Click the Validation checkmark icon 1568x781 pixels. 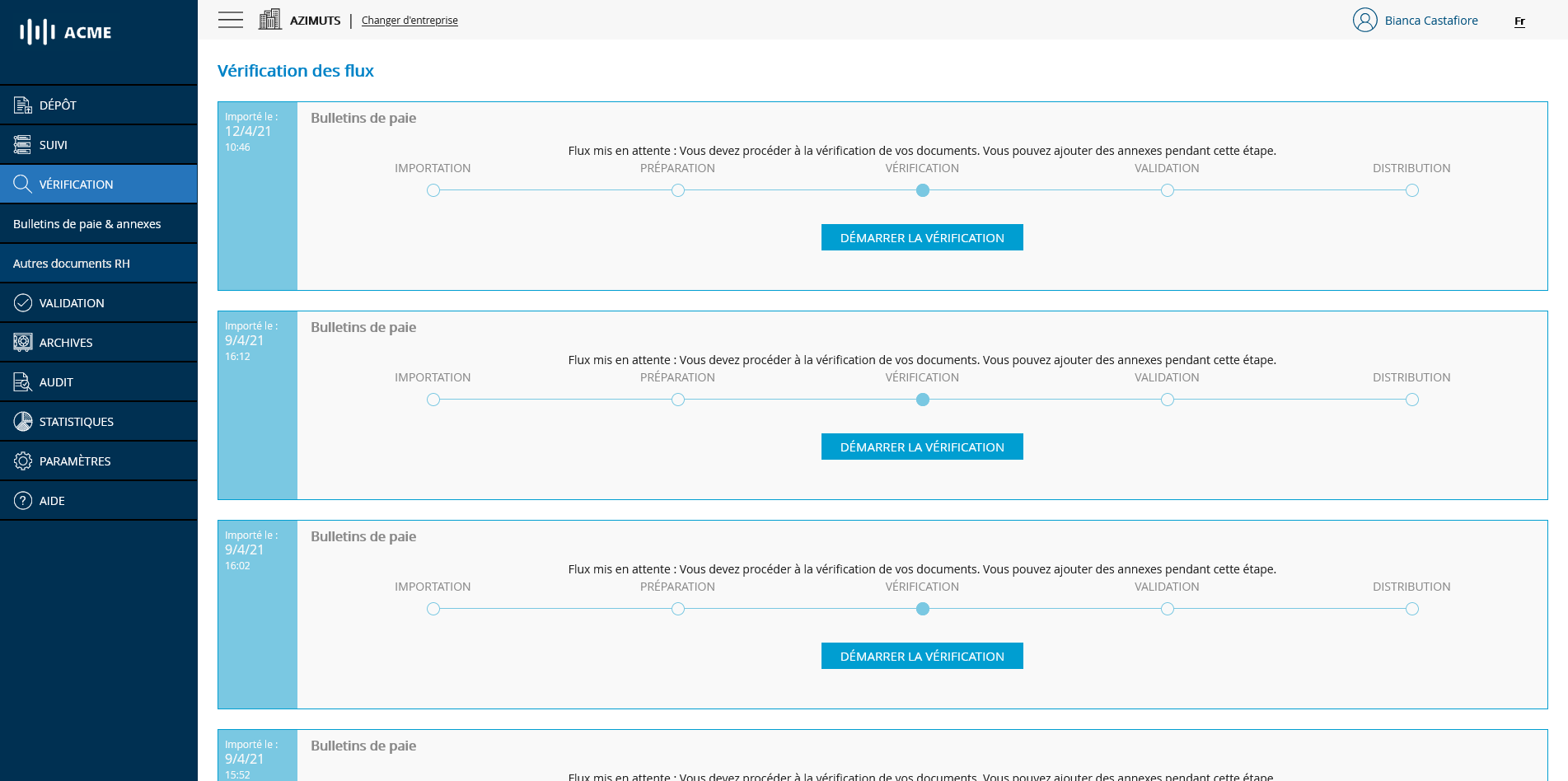[23, 303]
